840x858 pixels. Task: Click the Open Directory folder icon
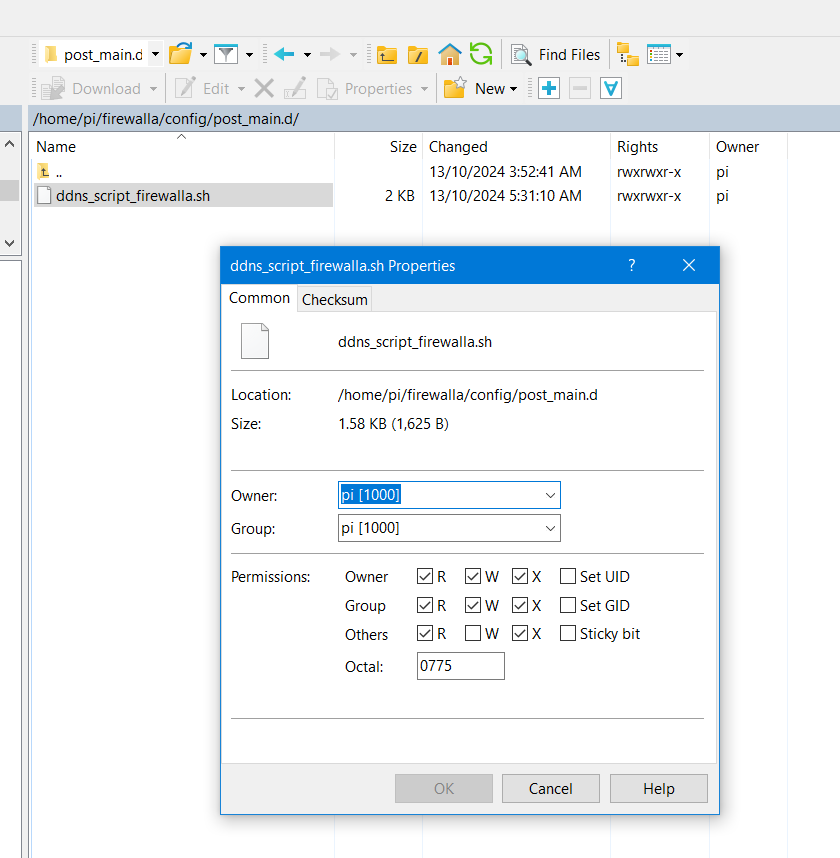click(180, 54)
